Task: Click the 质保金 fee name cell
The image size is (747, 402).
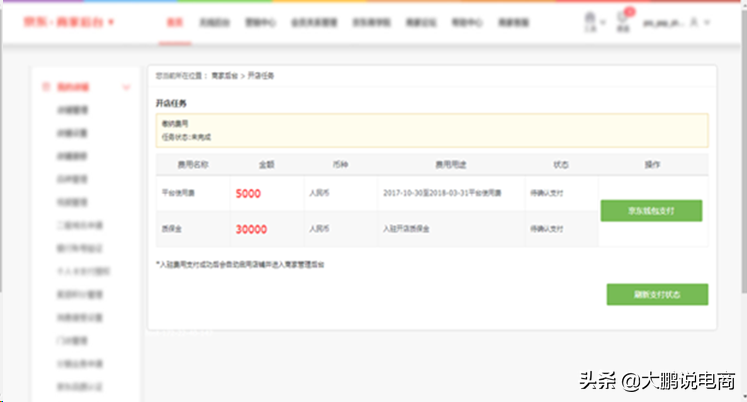Action: [x=172, y=229]
